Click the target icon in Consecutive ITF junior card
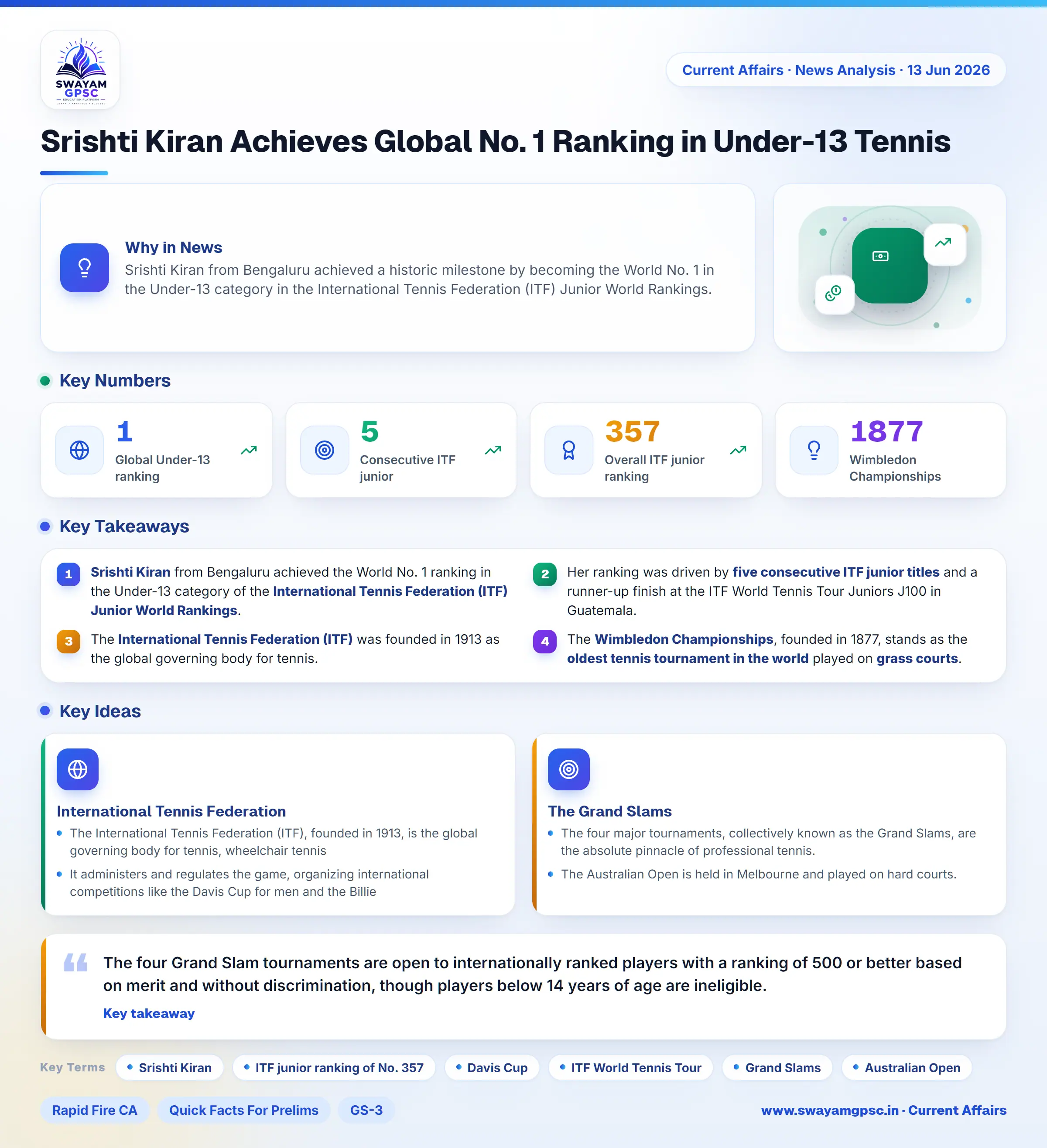This screenshot has height=1148, width=1047. pyautogui.click(x=324, y=450)
